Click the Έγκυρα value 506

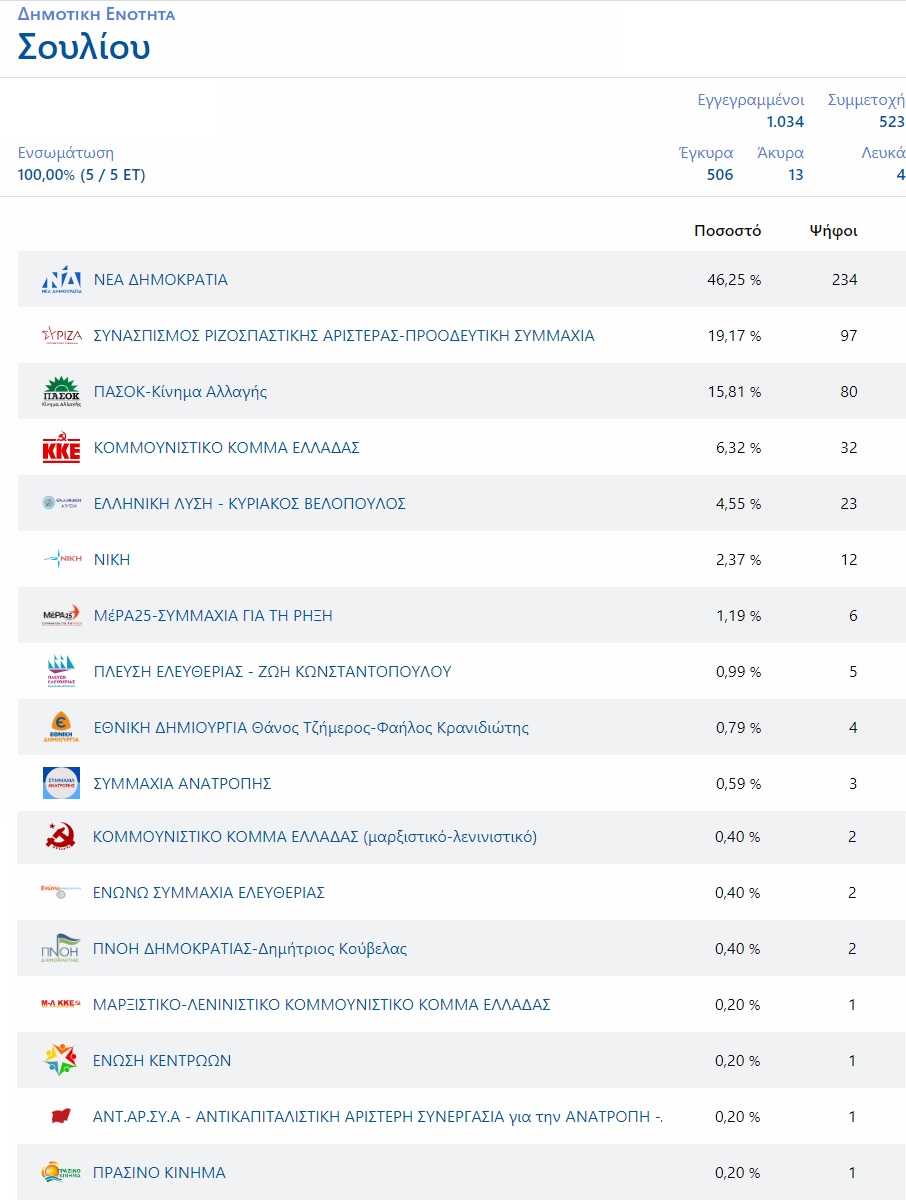[x=720, y=175]
